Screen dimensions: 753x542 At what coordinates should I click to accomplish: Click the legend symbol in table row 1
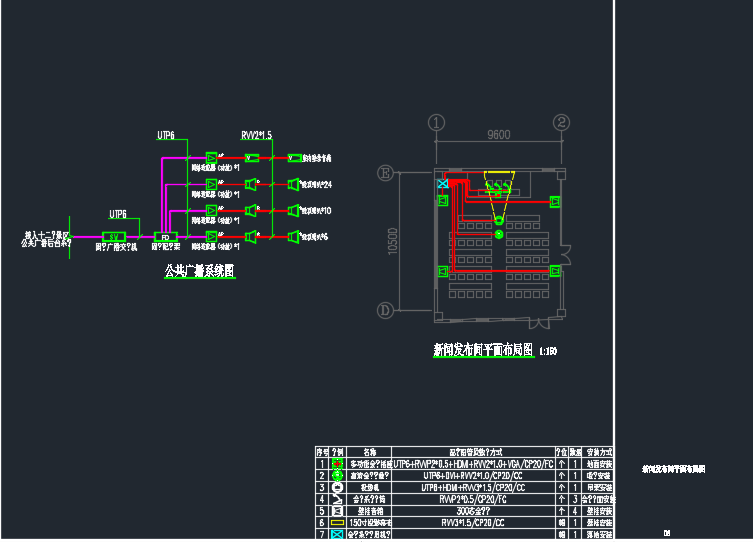(338, 464)
